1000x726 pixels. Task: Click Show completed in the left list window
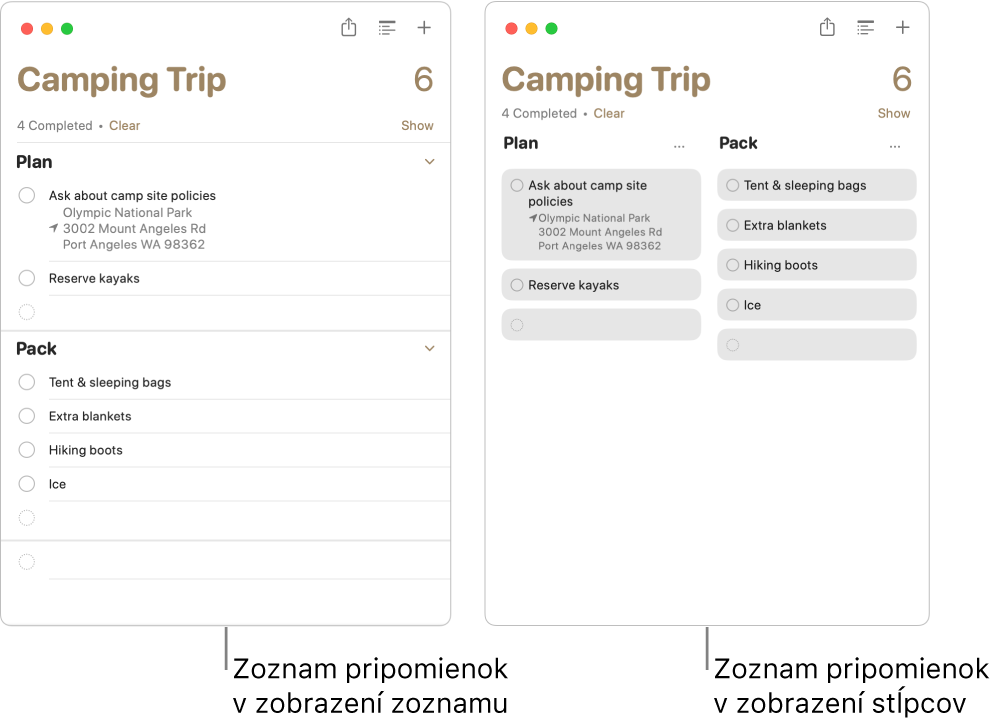tap(417, 126)
